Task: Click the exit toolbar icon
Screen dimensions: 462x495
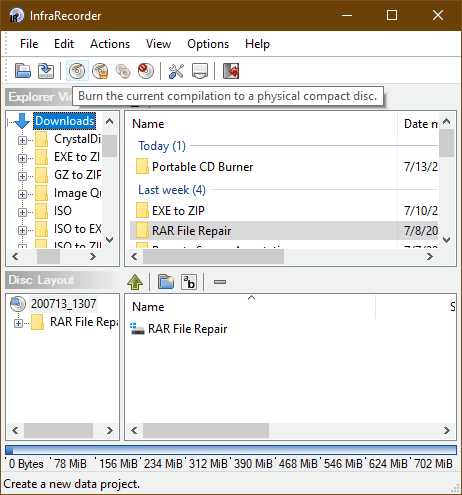Action: pos(231,71)
